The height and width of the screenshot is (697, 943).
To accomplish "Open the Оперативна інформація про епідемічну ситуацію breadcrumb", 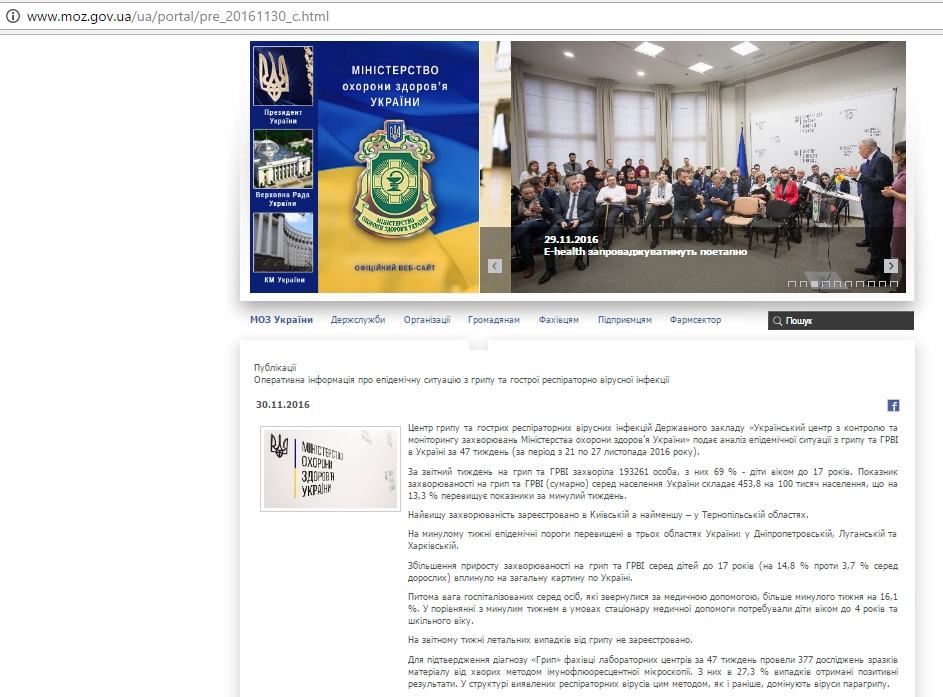I will (461, 380).
